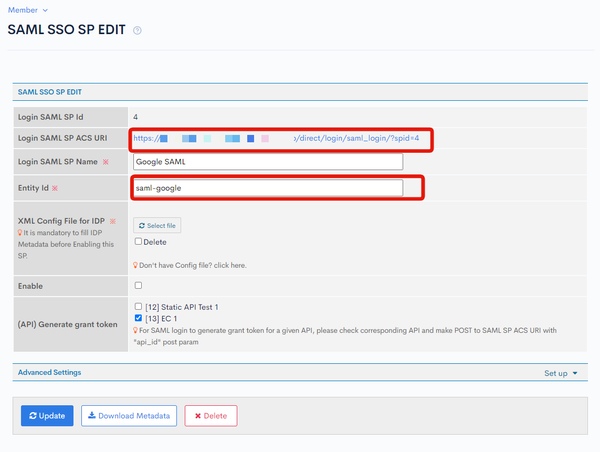Tick the Delete checkbox for config file
The height and width of the screenshot is (452, 600).
[x=138, y=242]
